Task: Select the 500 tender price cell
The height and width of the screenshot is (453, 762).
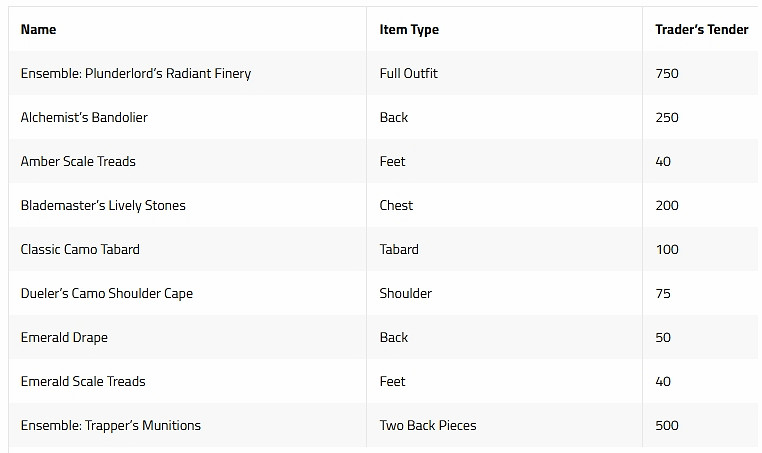Action: click(667, 426)
